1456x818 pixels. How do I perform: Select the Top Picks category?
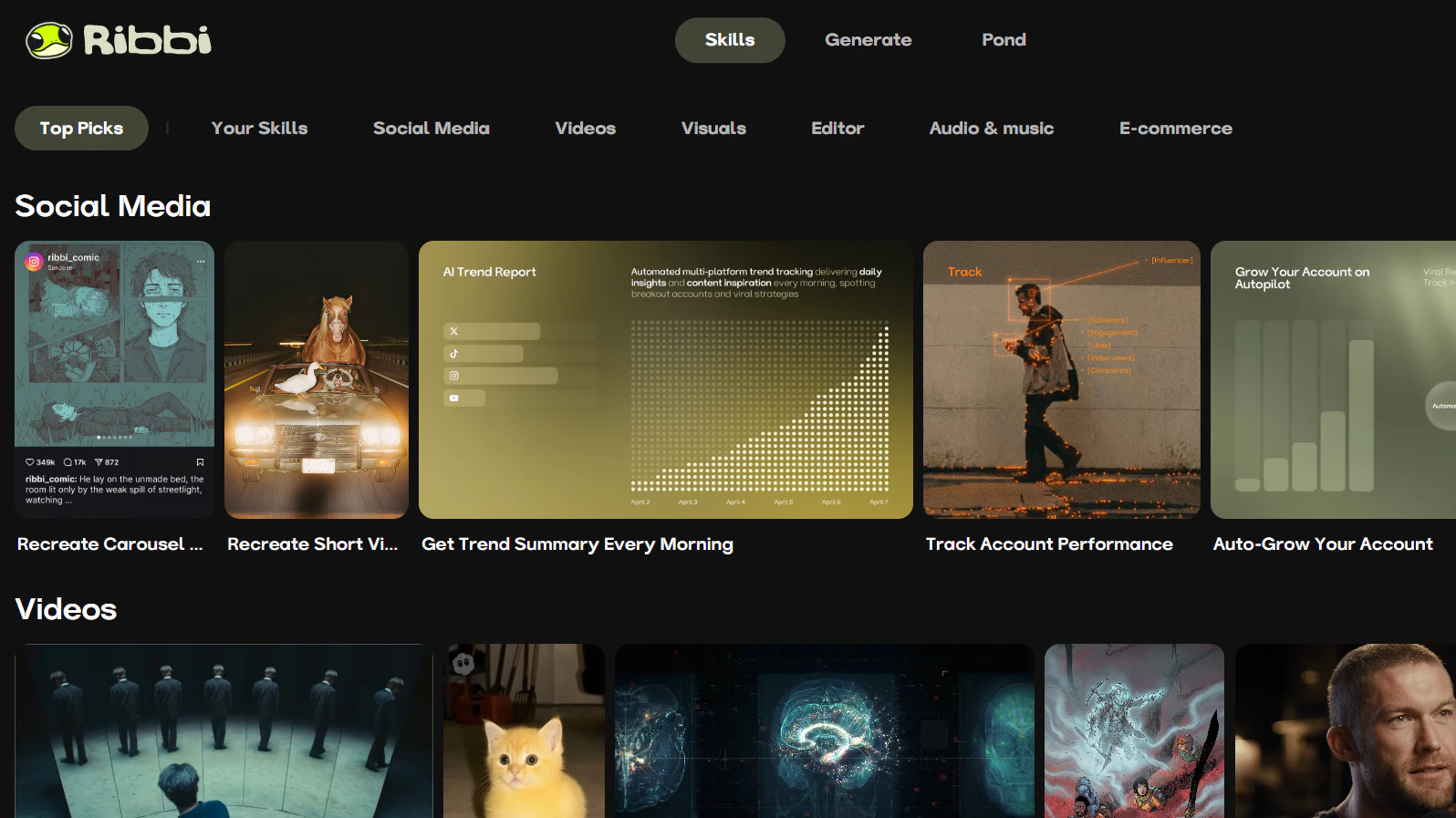pos(81,129)
